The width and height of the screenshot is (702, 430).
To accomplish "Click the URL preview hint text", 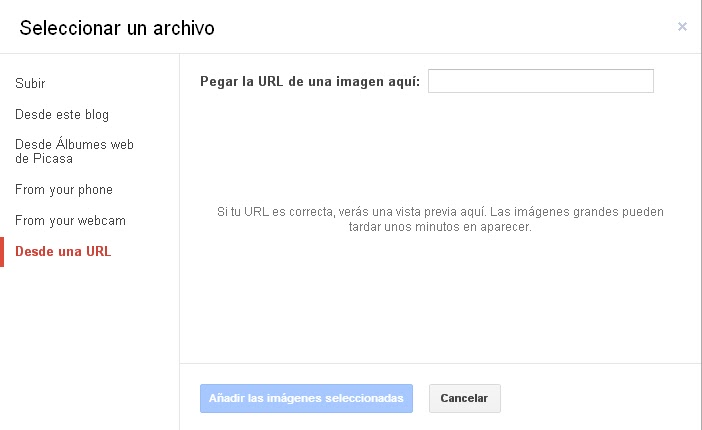I will pos(440,219).
